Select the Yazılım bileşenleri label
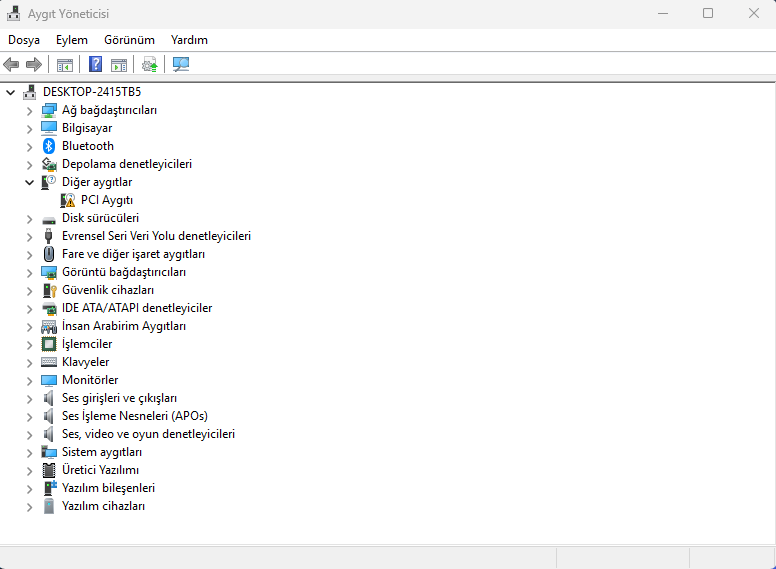This screenshot has width=776, height=569. click(x=108, y=488)
